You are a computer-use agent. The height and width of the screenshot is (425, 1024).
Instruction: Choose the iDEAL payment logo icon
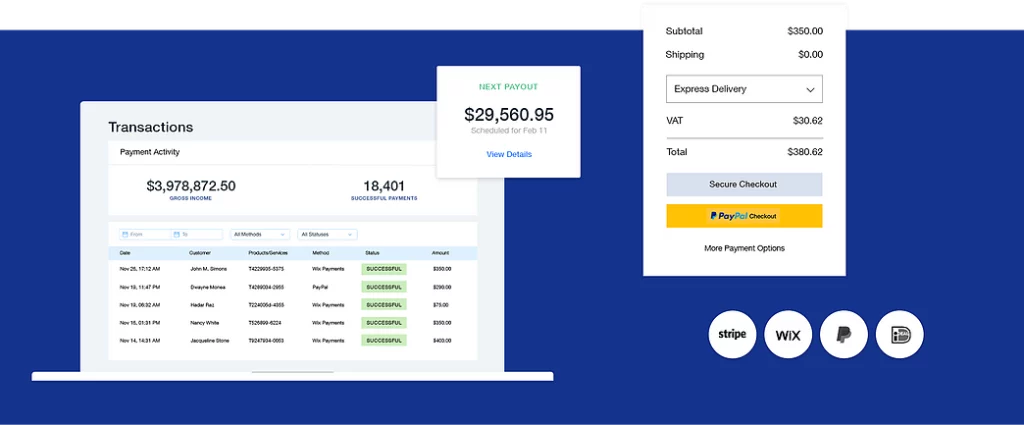899,335
